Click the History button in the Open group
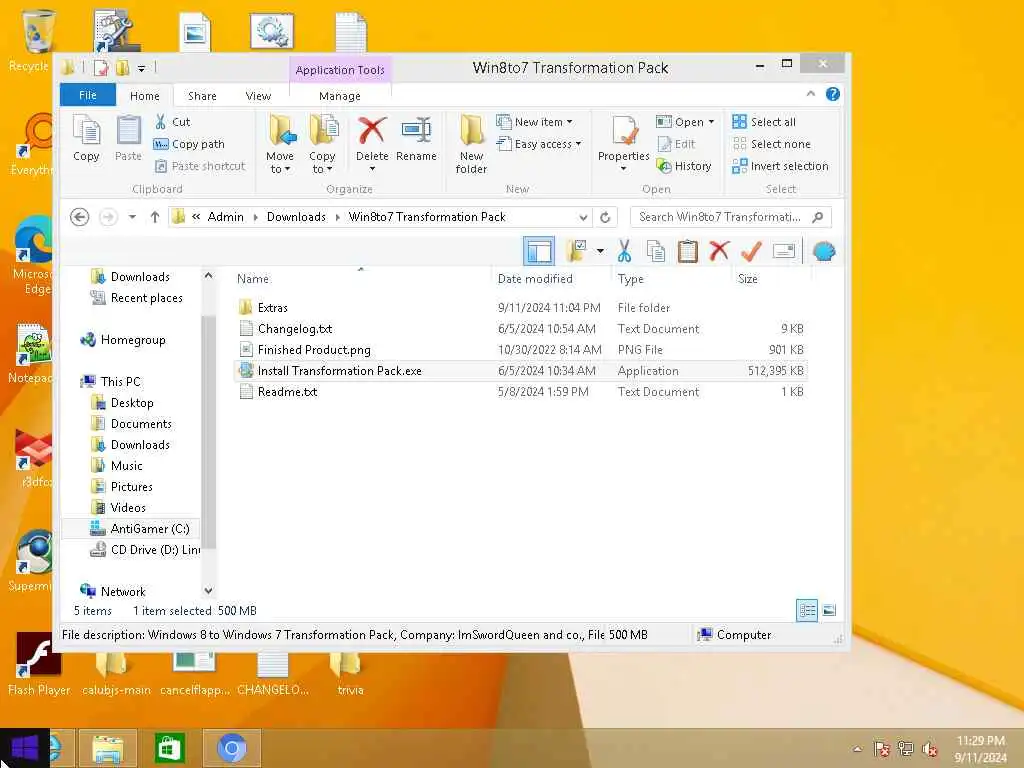This screenshot has height=768, width=1024. 684,166
